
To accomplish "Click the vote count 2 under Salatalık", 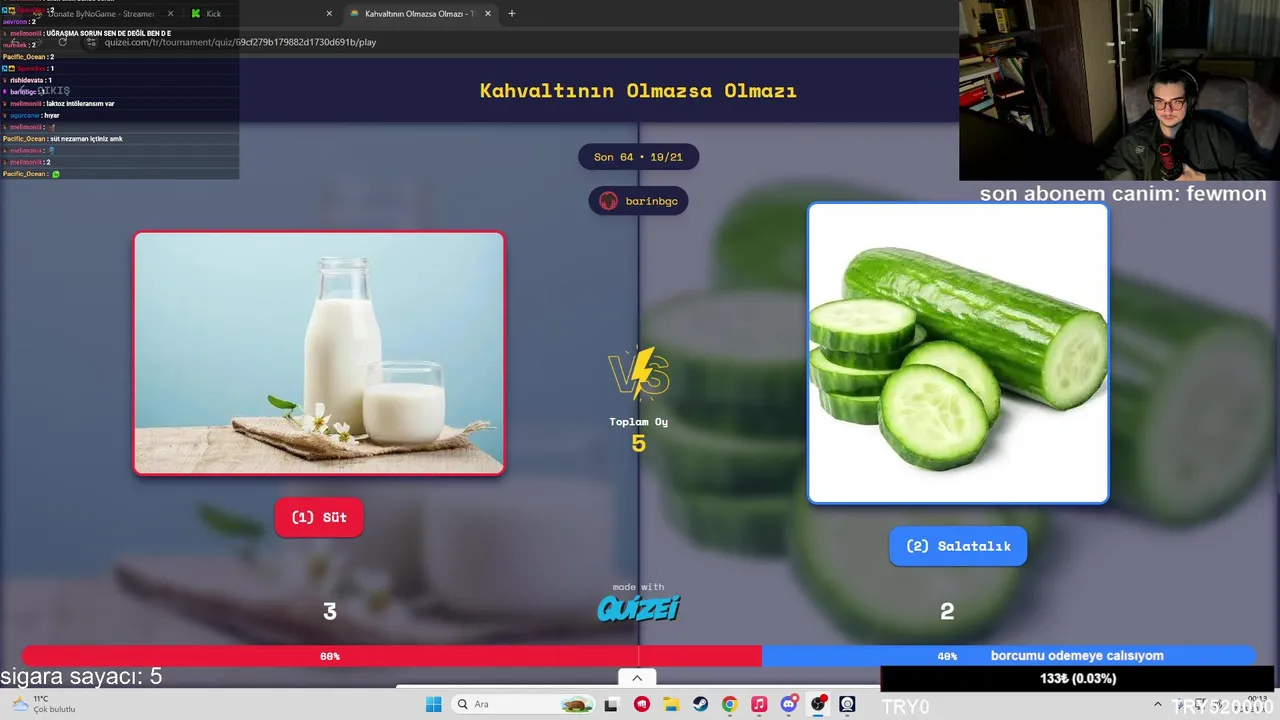I will click(947, 611).
